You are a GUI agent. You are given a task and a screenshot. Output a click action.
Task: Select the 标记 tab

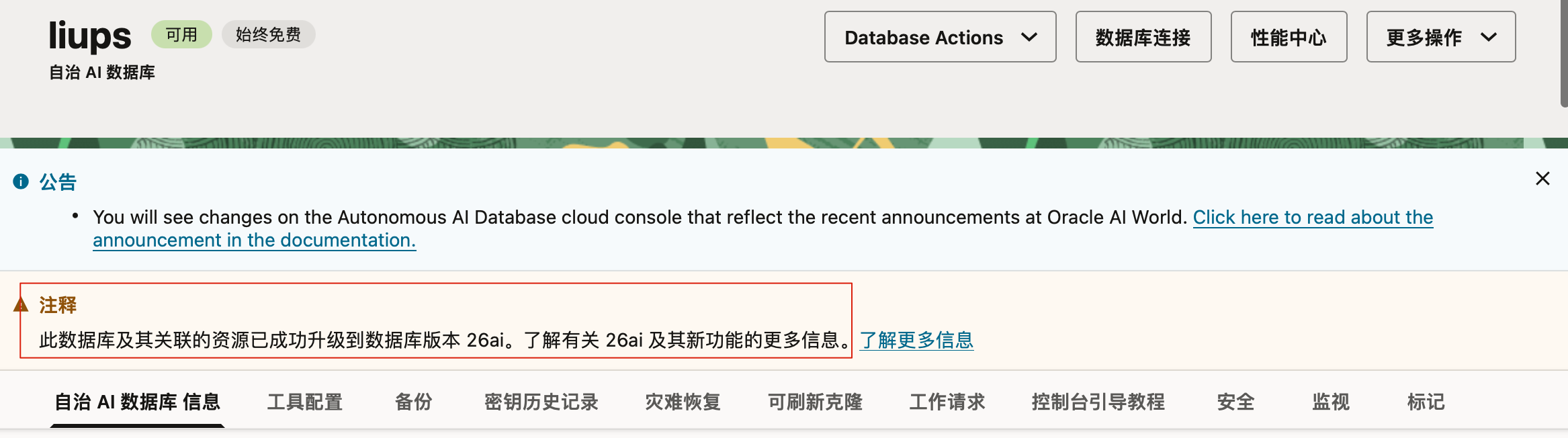coord(1426,402)
